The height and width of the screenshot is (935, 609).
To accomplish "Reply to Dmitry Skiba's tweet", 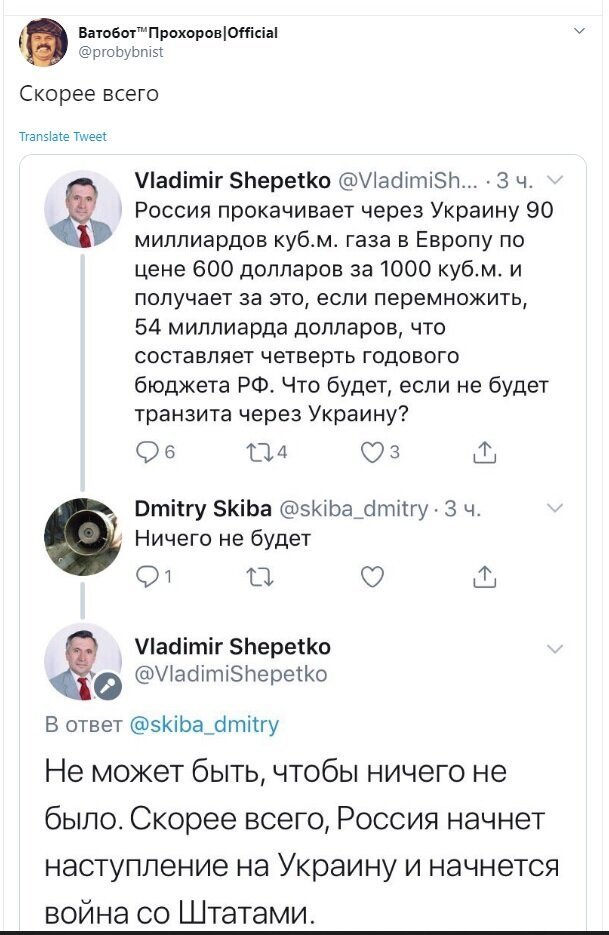I will tap(147, 577).
